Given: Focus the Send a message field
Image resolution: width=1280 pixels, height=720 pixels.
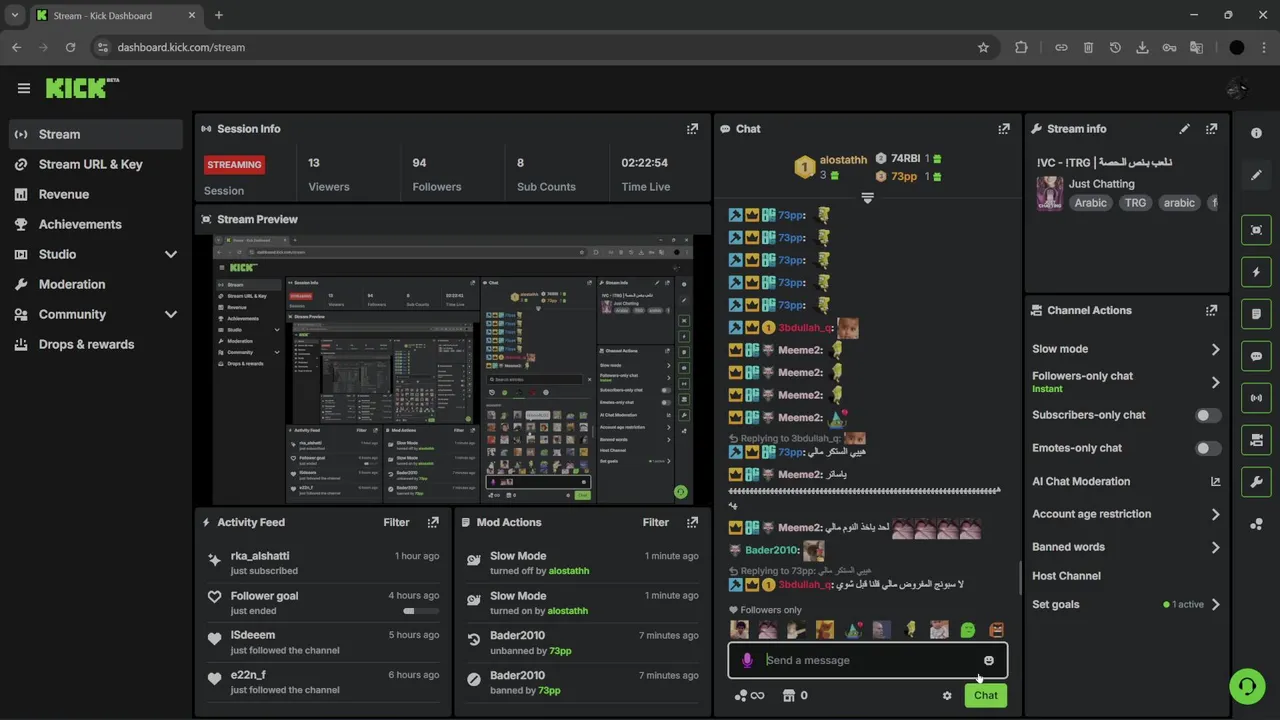Looking at the screenshot, I should click(x=868, y=660).
